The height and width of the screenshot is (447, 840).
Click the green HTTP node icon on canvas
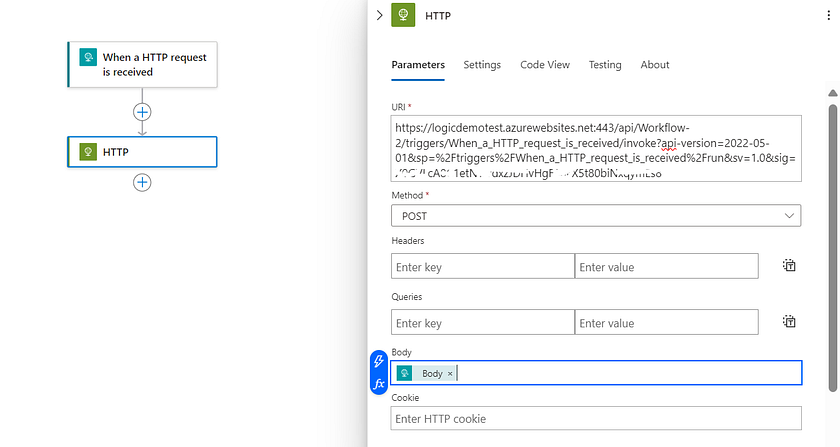86,152
